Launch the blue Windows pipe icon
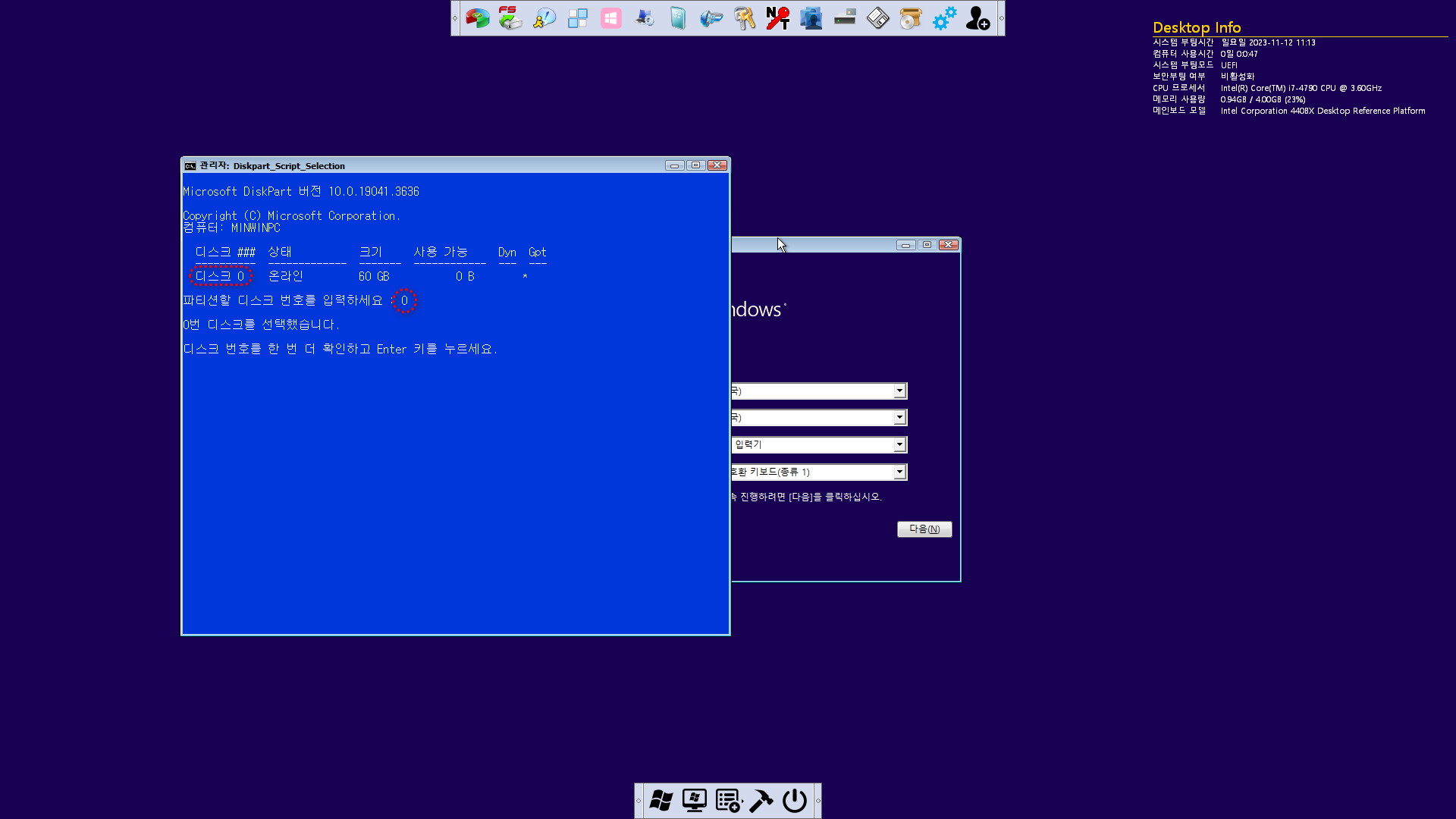 (711, 18)
